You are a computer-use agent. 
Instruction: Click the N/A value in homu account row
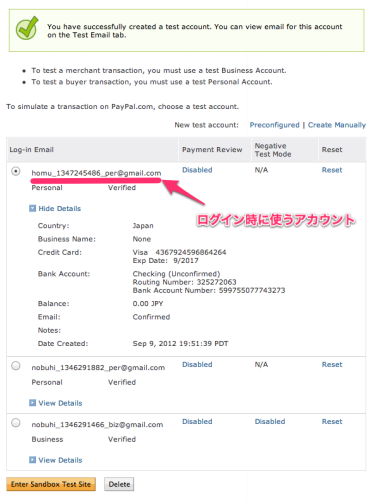[261, 170]
